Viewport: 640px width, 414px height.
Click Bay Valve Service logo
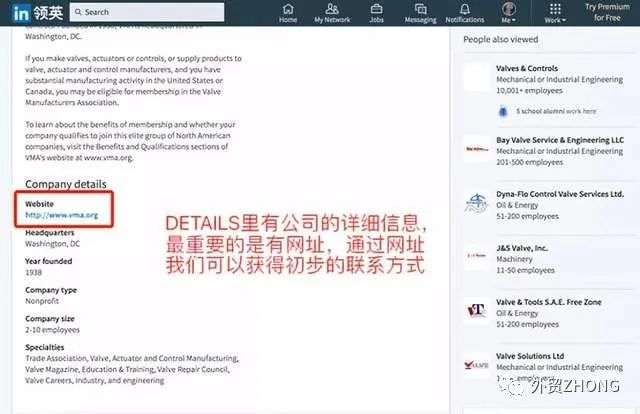[x=476, y=149]
